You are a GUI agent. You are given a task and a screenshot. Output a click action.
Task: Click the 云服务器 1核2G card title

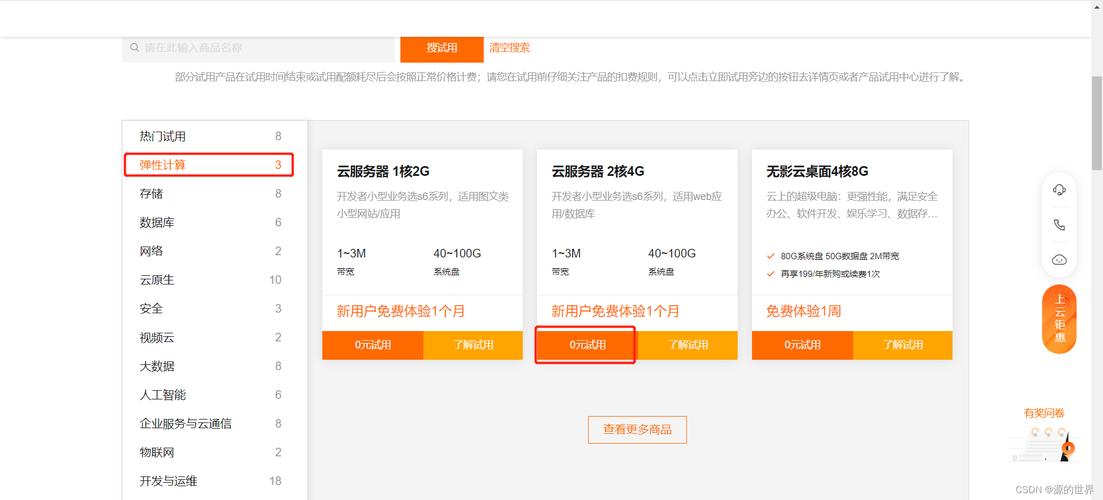click(x=383, y=172)
